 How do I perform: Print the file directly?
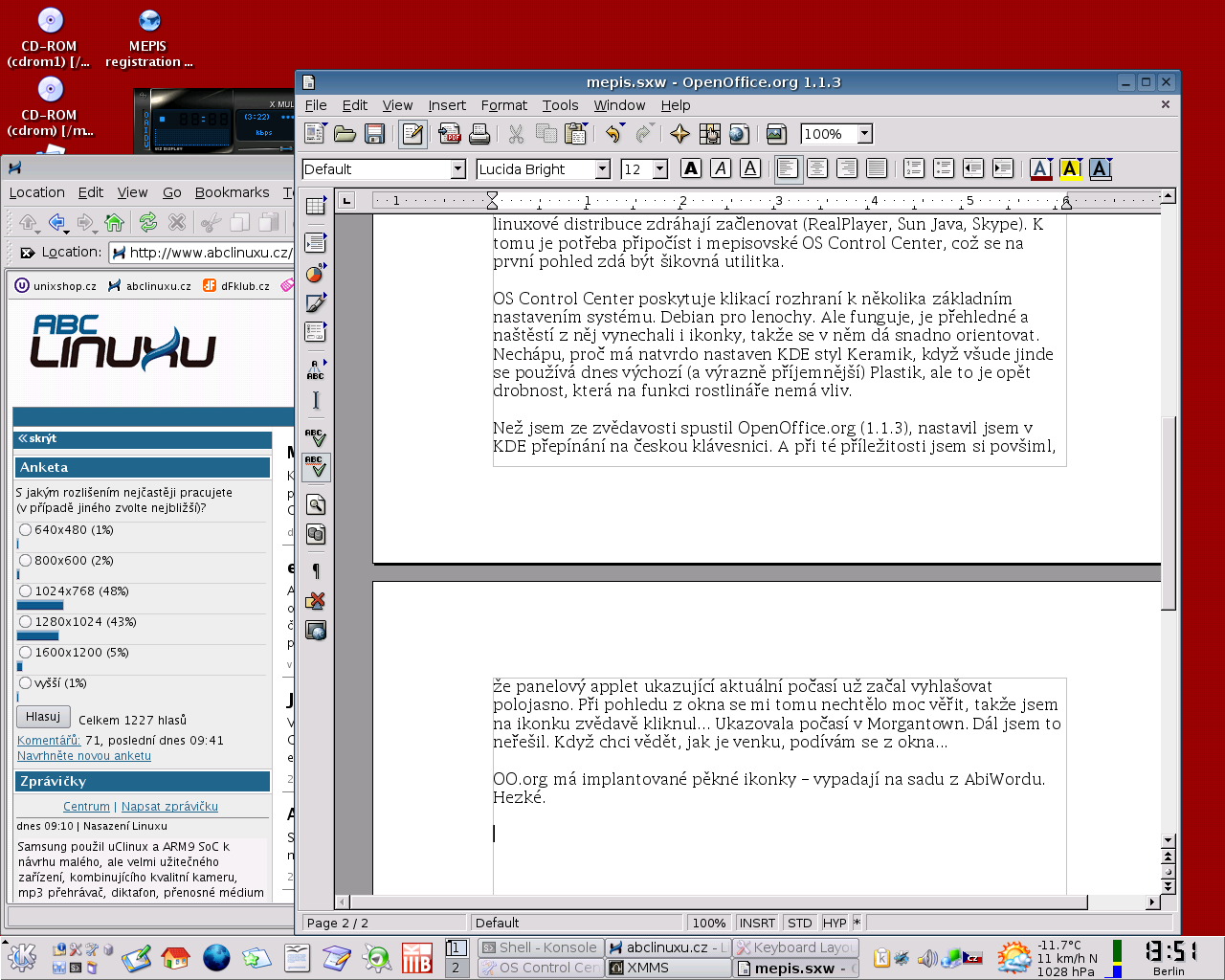click(x=479, y=134)
